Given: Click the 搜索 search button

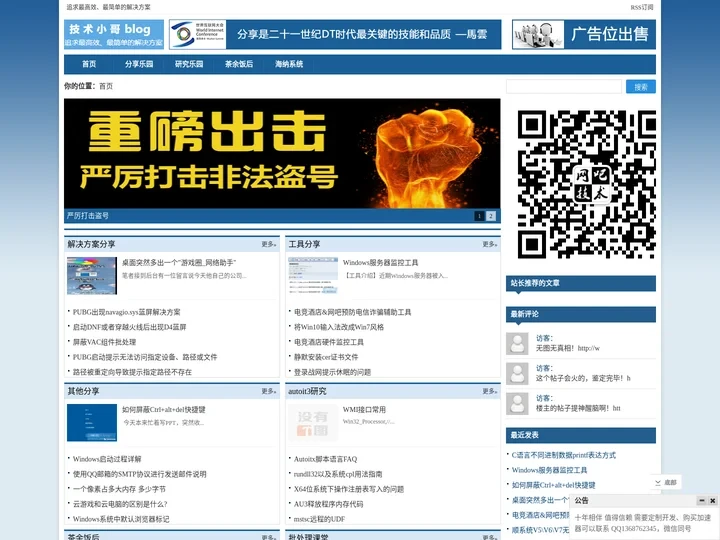Looking at the screenshot, I should click(641, 87).
